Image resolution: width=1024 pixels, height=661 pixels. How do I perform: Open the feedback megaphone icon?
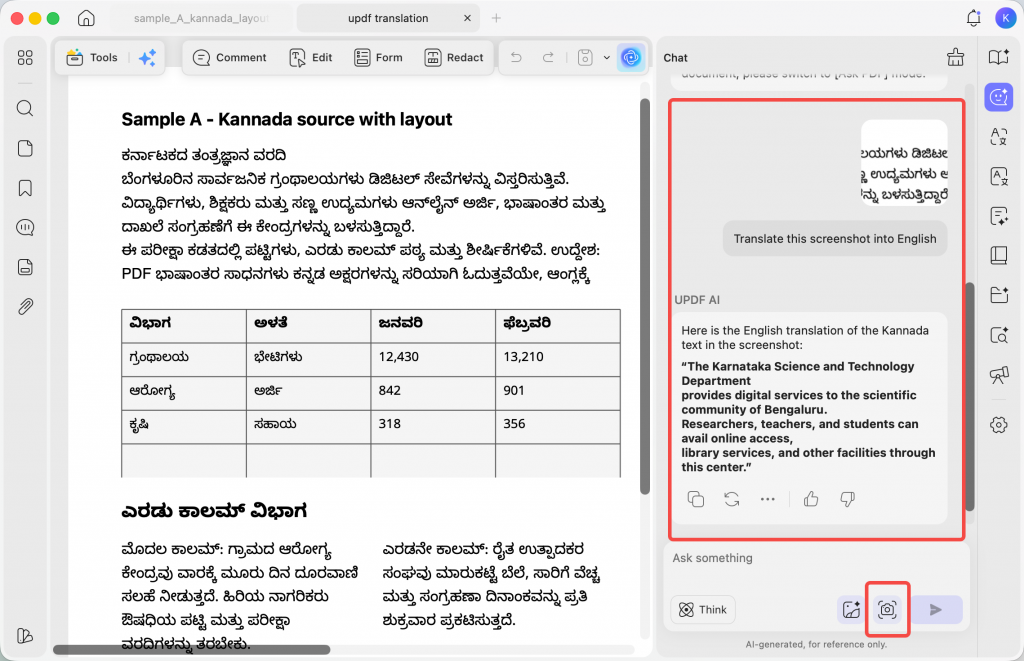pos(999,375)
